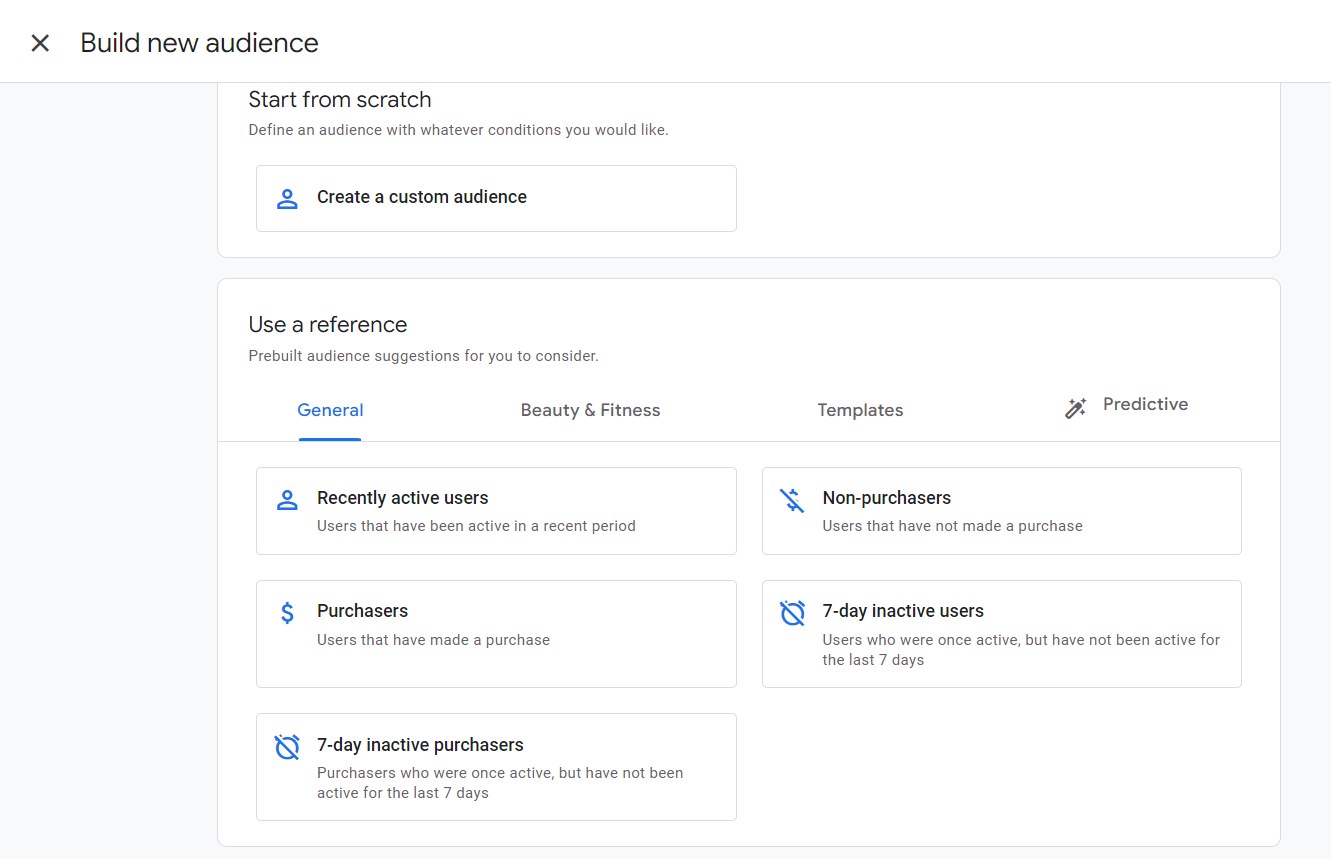Close the Build new audience dialog
This screenshot has height=859, width=1331.
[x=40, y=43]
